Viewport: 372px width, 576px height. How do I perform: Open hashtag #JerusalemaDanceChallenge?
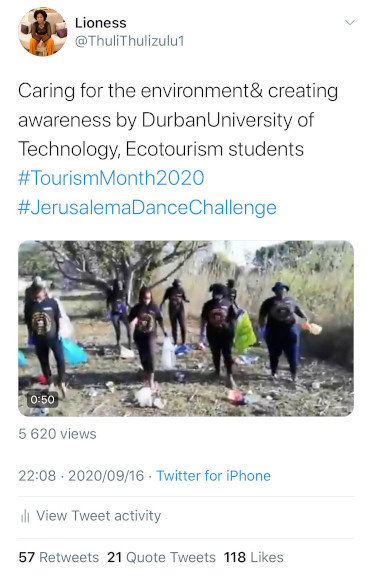pyautogui.click(x=147, y=208)
